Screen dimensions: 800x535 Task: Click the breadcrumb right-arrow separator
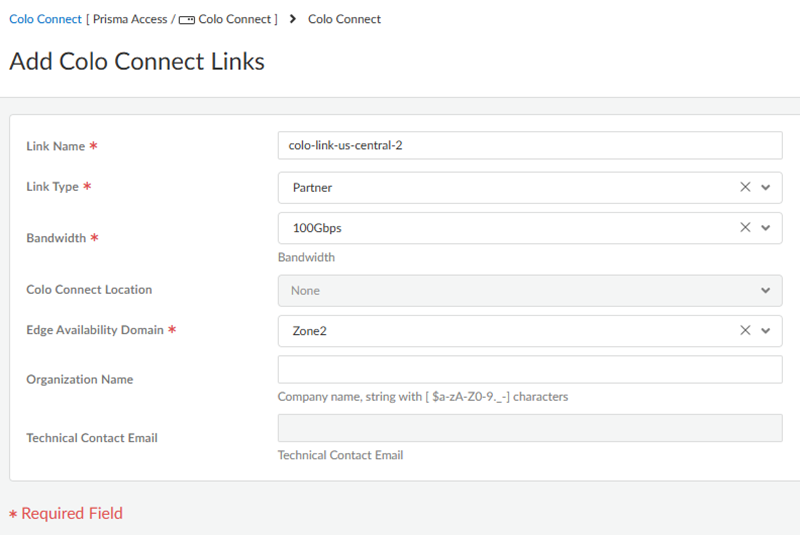(292, 19)
